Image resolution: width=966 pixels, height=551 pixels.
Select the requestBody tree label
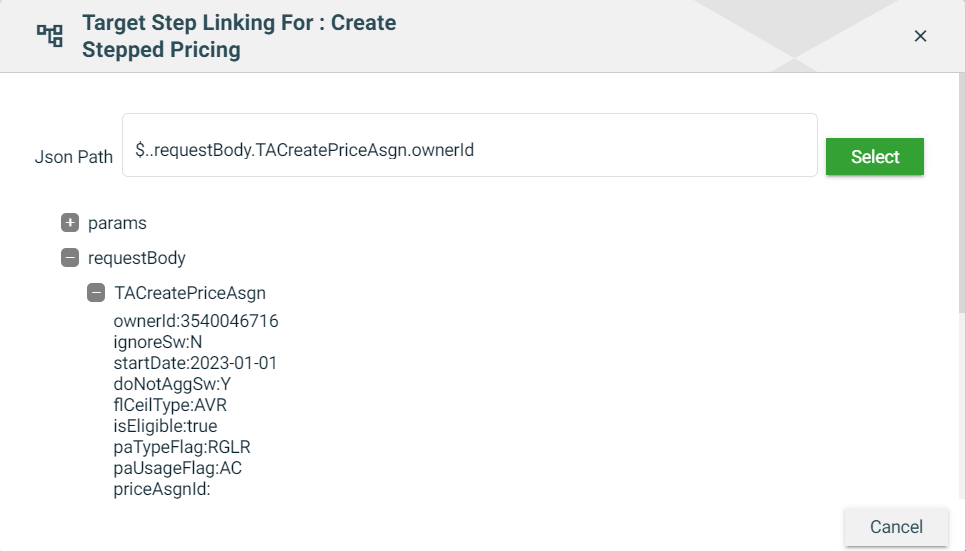click(137, 258)
